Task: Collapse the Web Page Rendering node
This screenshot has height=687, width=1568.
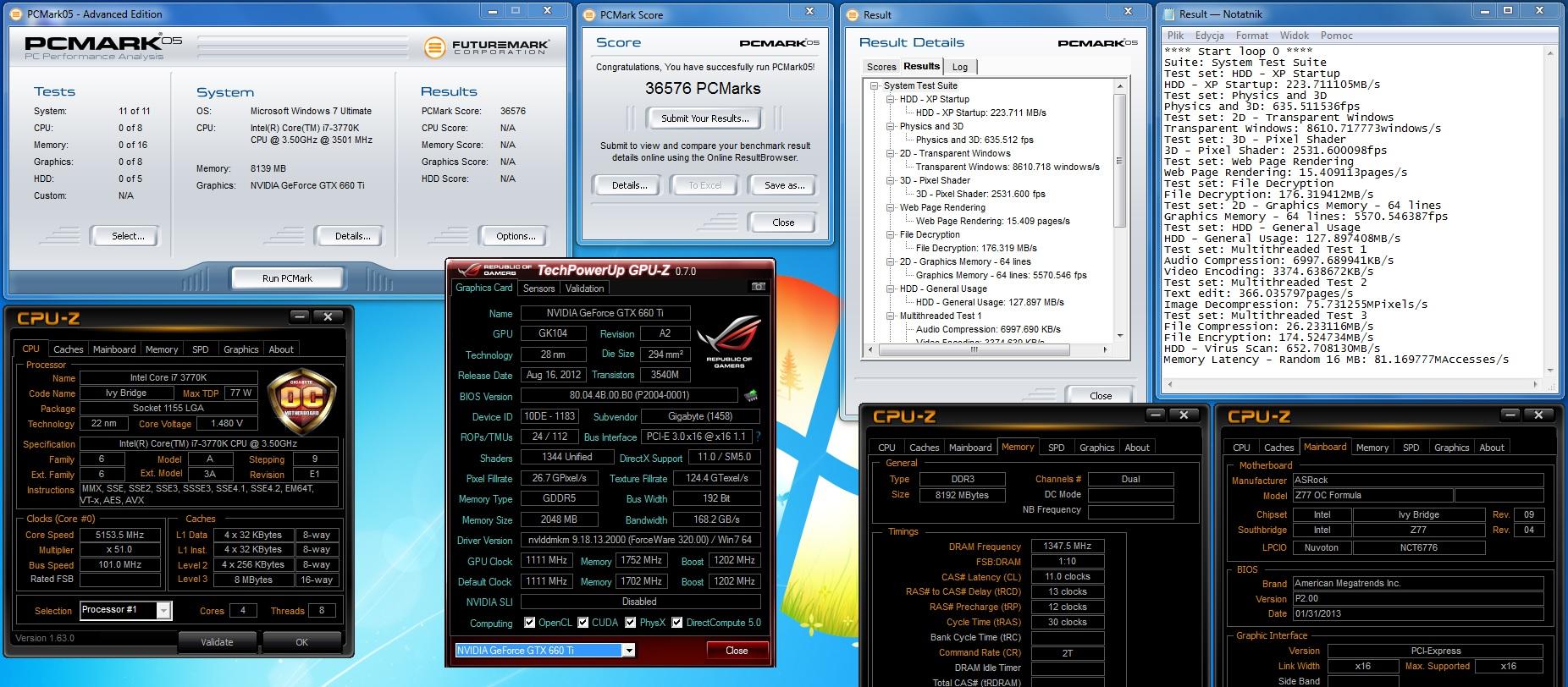Action: pyautogui.click(x=892, y=207)
